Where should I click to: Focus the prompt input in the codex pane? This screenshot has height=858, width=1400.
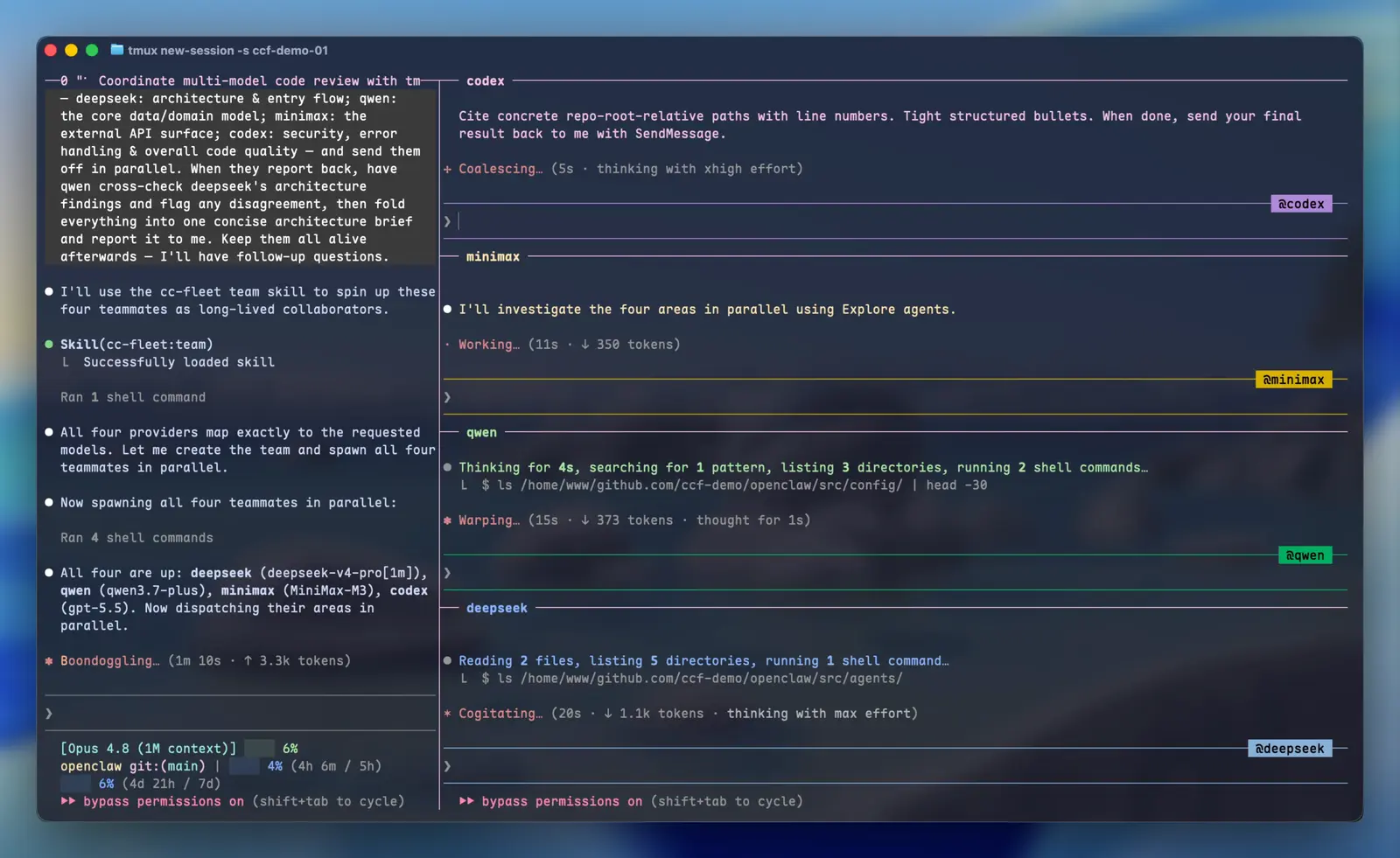pos(895,221)
